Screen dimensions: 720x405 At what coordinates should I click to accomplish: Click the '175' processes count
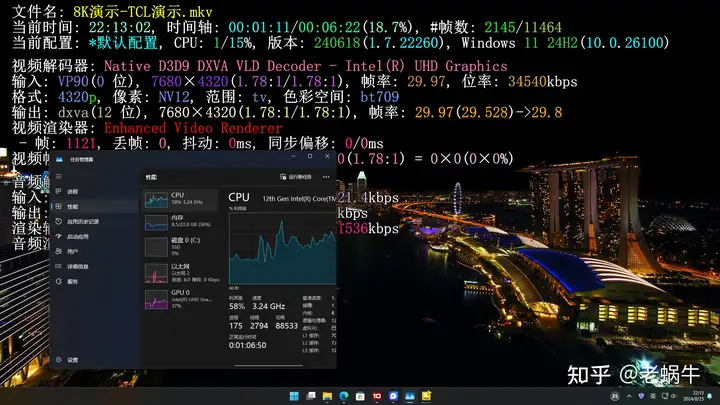236,326
